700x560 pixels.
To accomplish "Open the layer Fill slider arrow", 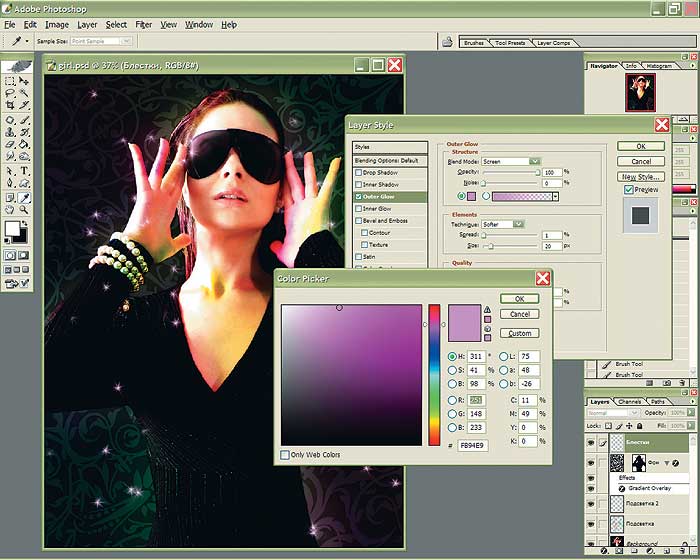I will (x=691, y=426).
